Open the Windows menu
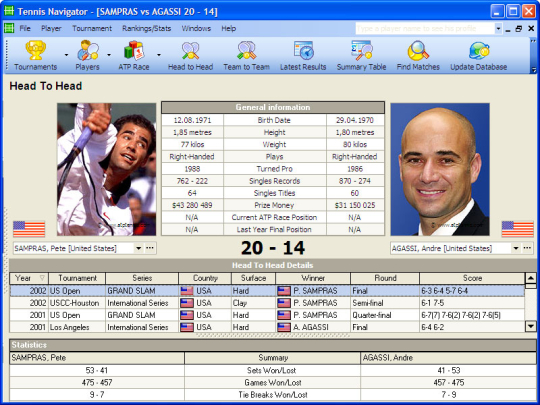 pos(196,29)
